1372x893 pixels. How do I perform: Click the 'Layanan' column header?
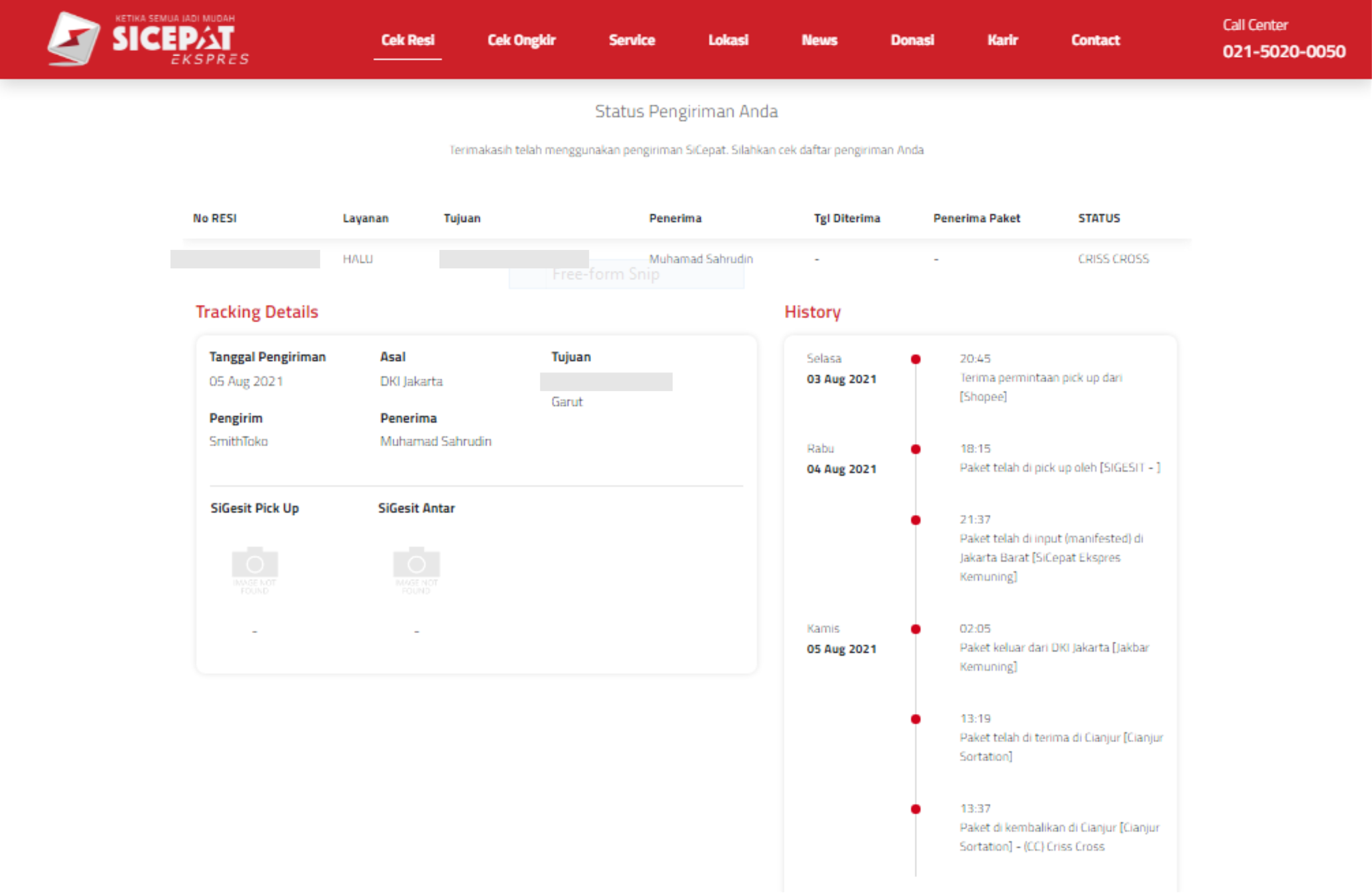coord(365,218)
